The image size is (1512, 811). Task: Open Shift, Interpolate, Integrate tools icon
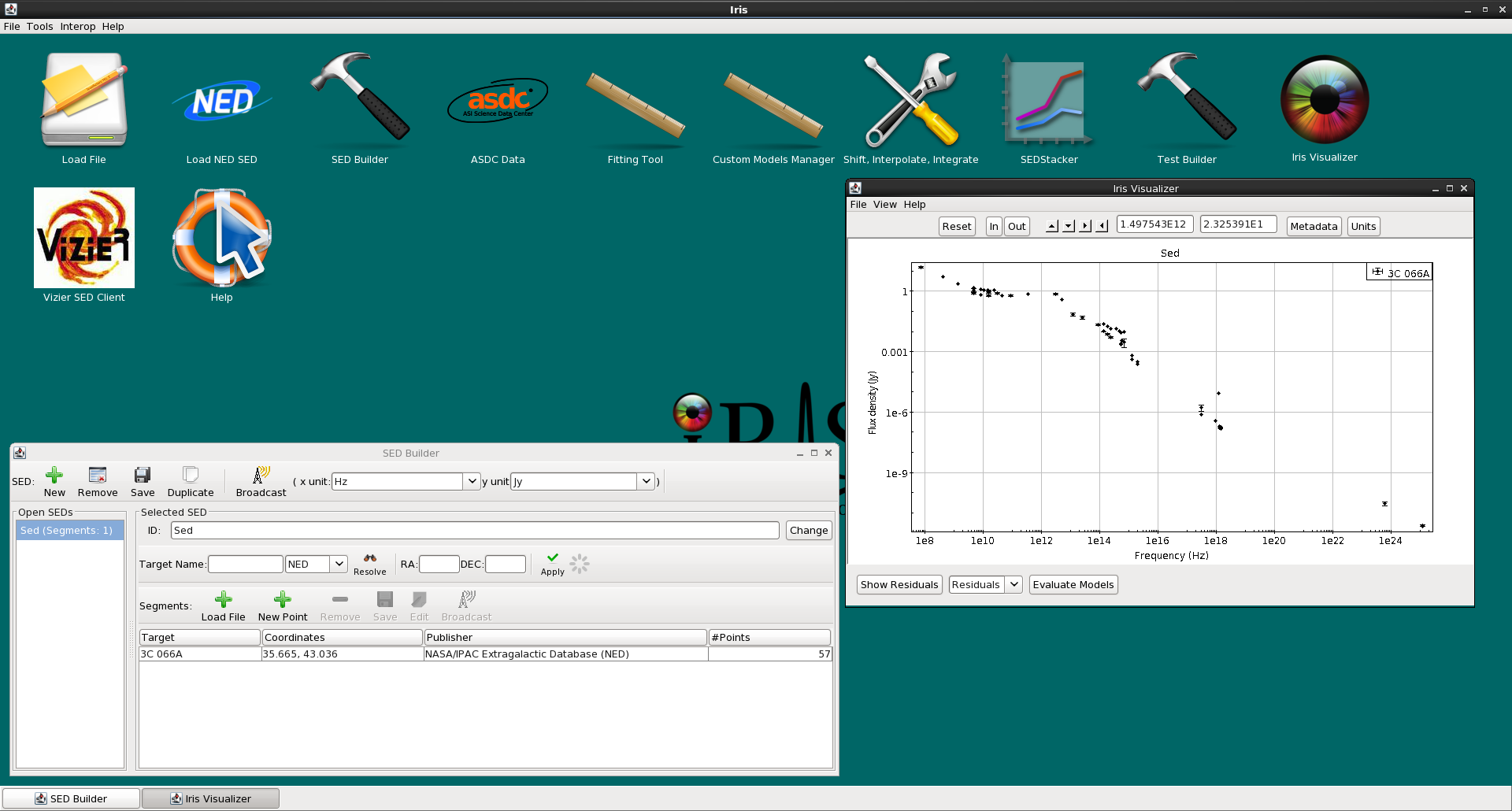click(x=911, y=108)
